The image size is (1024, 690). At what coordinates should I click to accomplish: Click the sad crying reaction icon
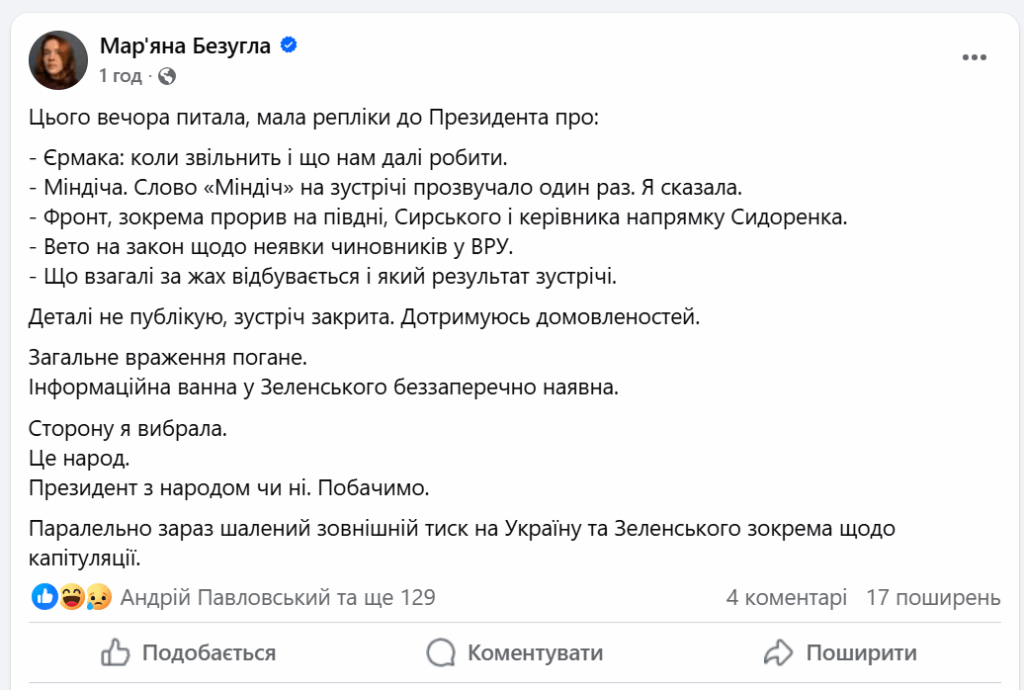[x=97, y=598]
